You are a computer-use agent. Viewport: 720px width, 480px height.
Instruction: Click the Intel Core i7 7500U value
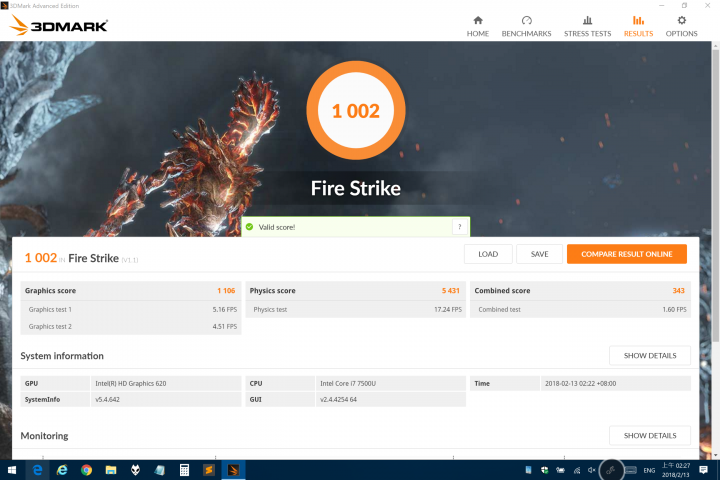coord(348,384)
